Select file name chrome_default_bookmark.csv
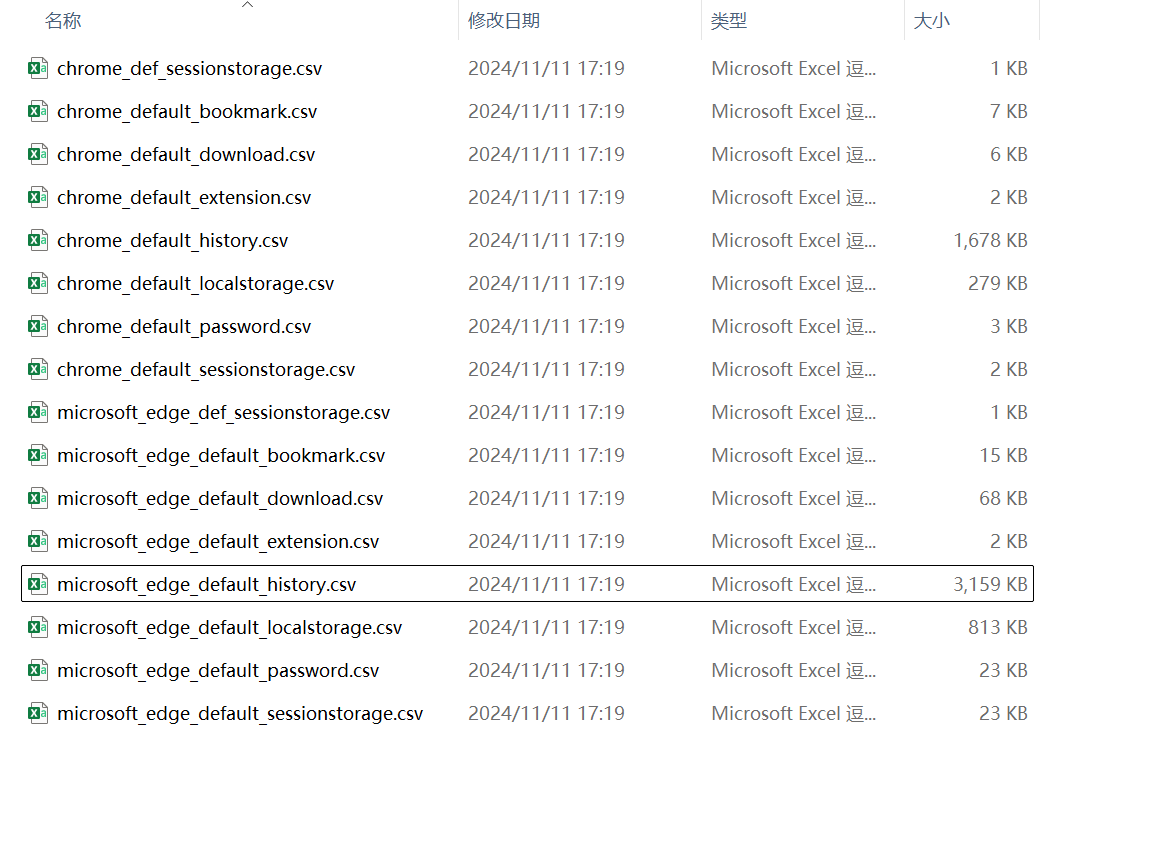Image resolution: width=1149 pixels, height=860 pixels. coord(187,112)
